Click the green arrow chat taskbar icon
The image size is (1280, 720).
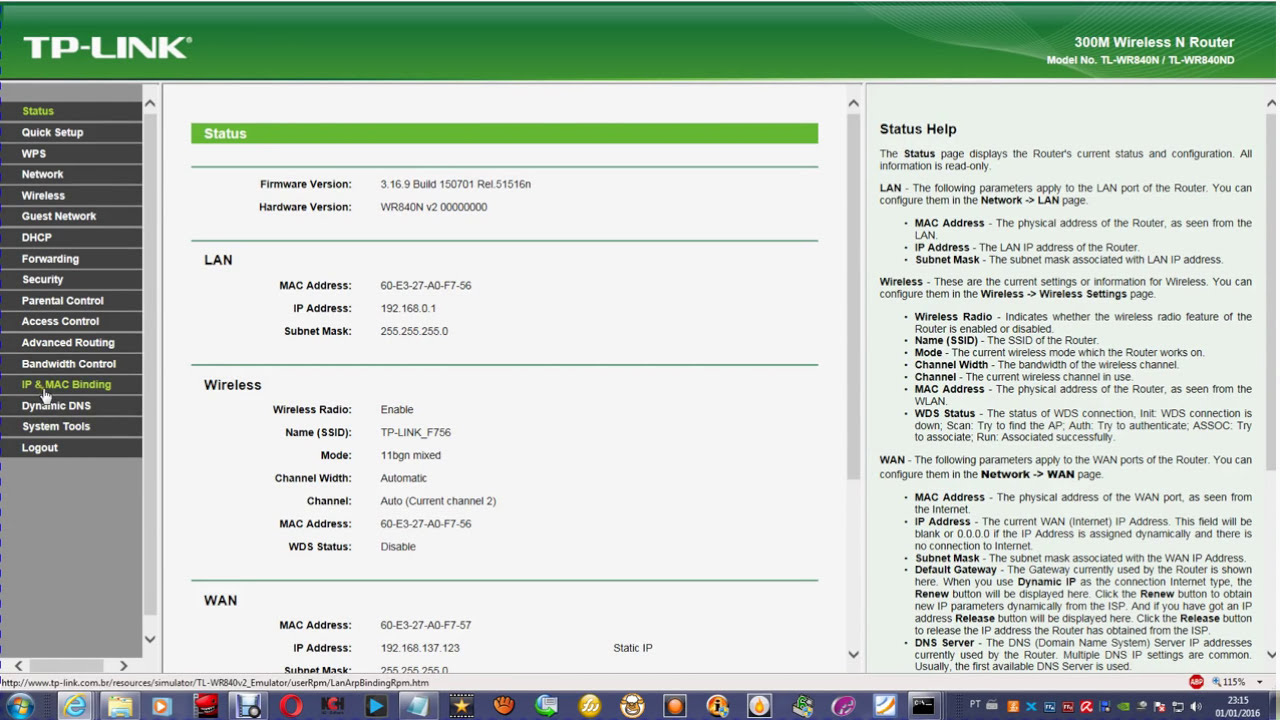point(546,707)
